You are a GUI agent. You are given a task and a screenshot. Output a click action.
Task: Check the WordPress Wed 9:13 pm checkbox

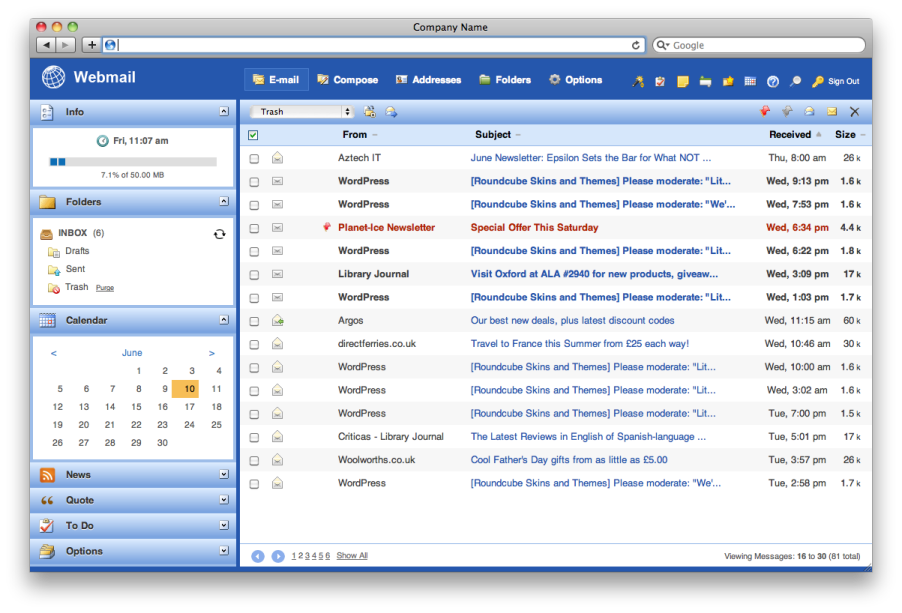(x=254, y=182)
